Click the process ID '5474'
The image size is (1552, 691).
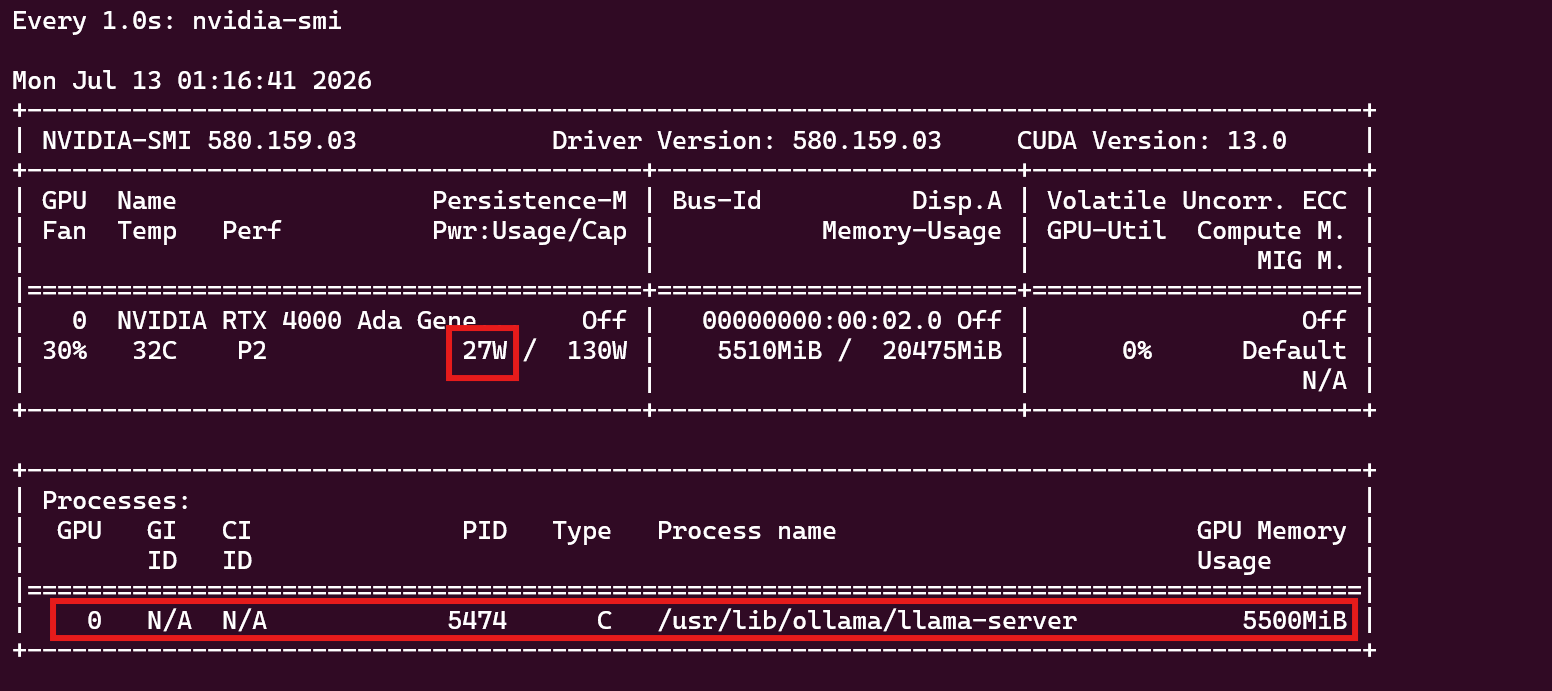(477, 621)
